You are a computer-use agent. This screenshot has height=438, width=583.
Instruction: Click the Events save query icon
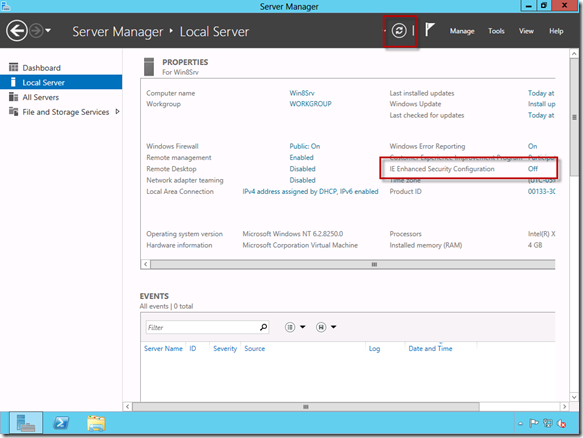321,327
